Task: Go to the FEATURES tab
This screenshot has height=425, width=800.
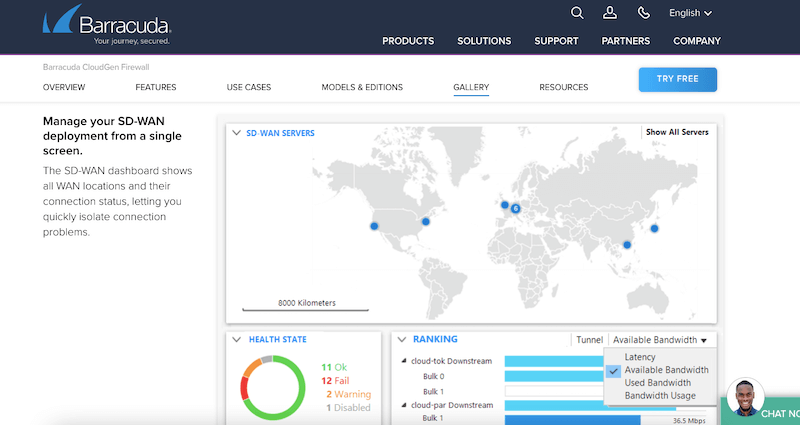Action: tap(156, 87)
